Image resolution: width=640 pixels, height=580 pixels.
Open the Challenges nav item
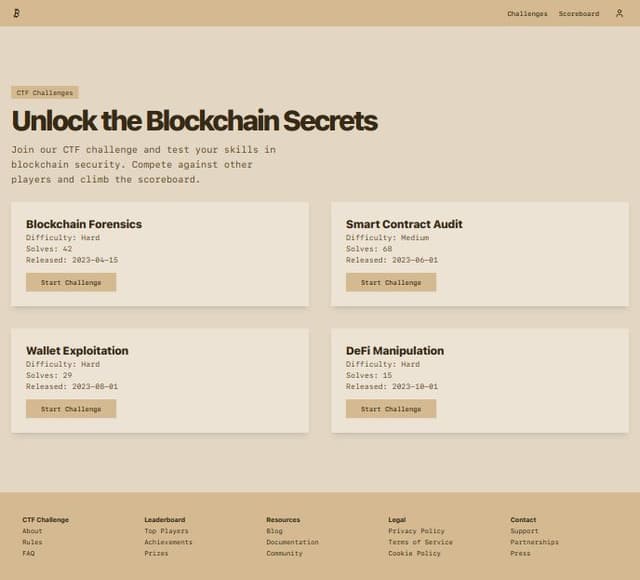[x=527, y=14]
